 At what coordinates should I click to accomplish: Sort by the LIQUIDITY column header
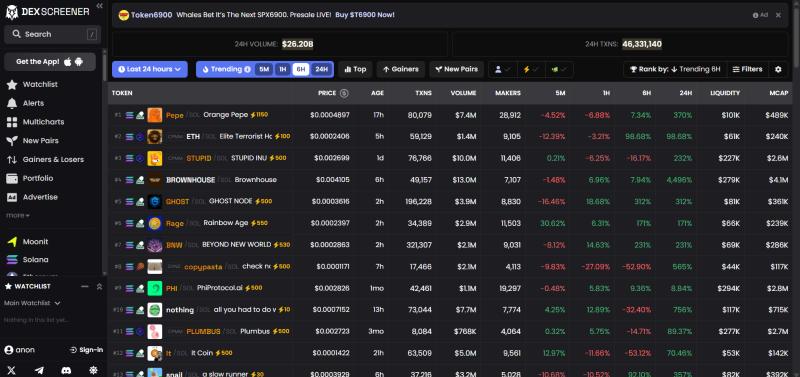pyautogui.click(x=725, y=93)
